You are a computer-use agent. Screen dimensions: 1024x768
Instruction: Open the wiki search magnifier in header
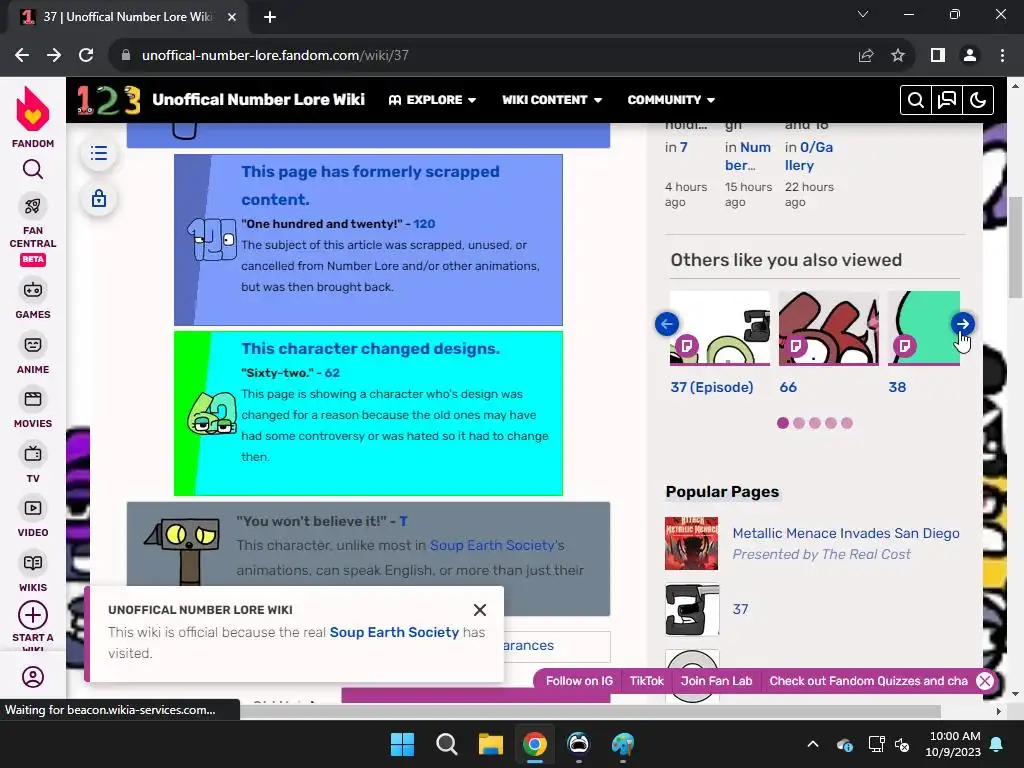(916, 100)
